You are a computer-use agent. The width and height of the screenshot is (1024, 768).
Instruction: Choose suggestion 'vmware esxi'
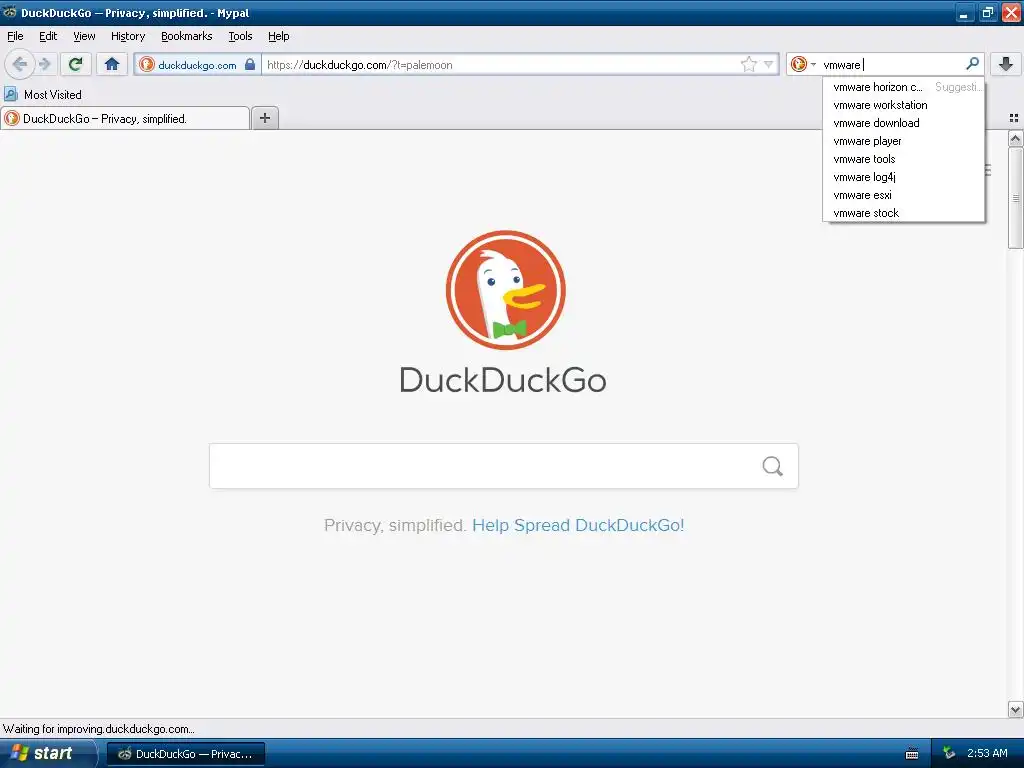[903, 195]
